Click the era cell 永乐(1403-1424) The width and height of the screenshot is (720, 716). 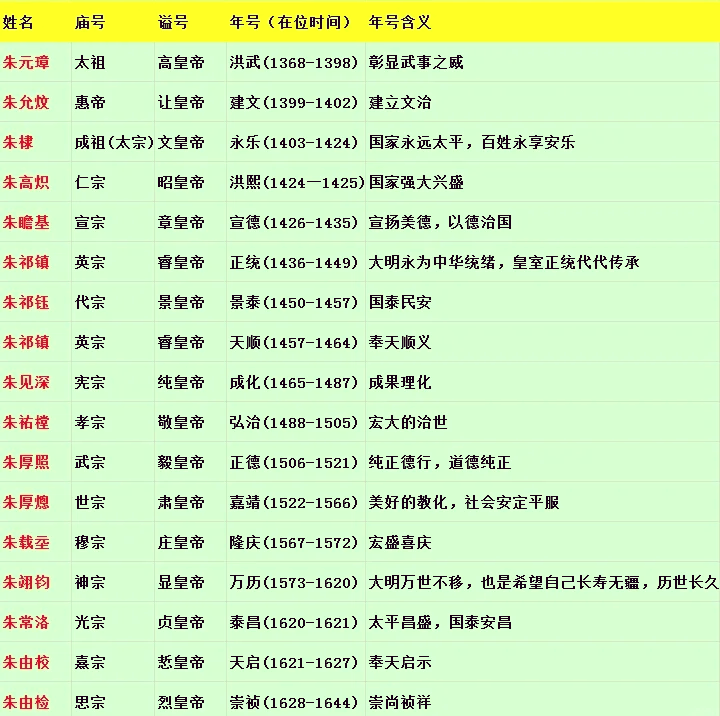tap(293, 142)
